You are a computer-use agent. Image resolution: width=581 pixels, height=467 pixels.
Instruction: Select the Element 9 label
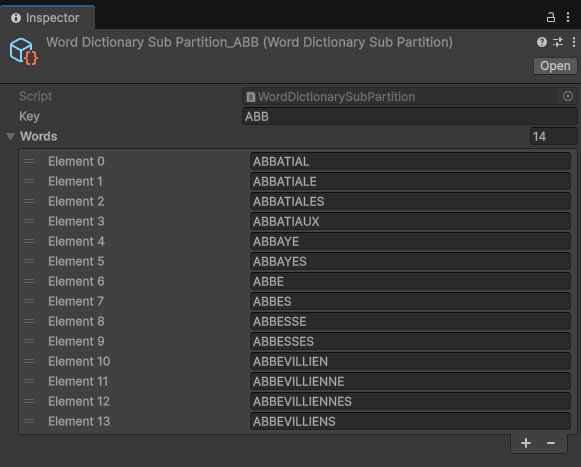(x=76, y=341)
